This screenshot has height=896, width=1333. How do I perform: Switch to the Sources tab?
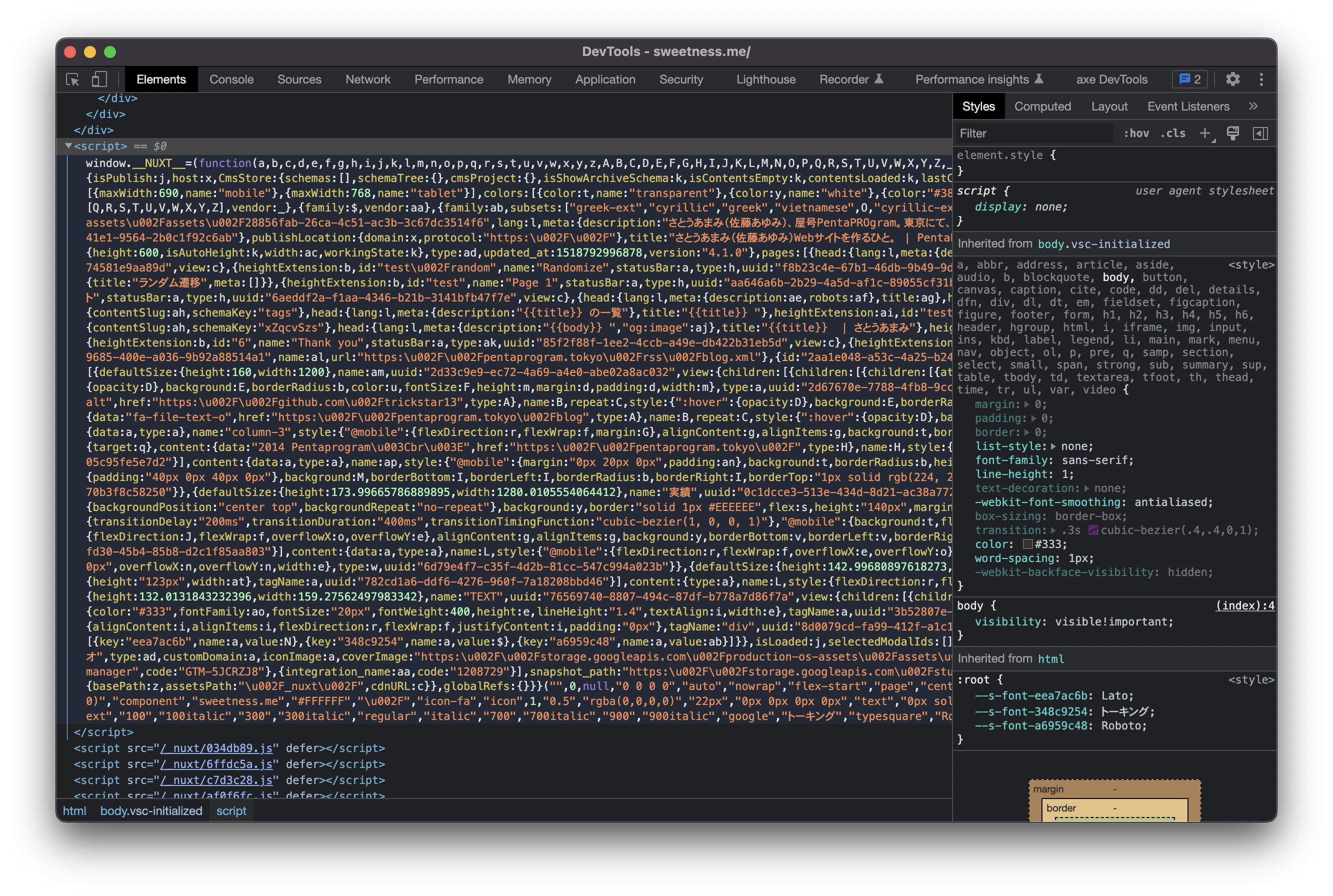299,79
